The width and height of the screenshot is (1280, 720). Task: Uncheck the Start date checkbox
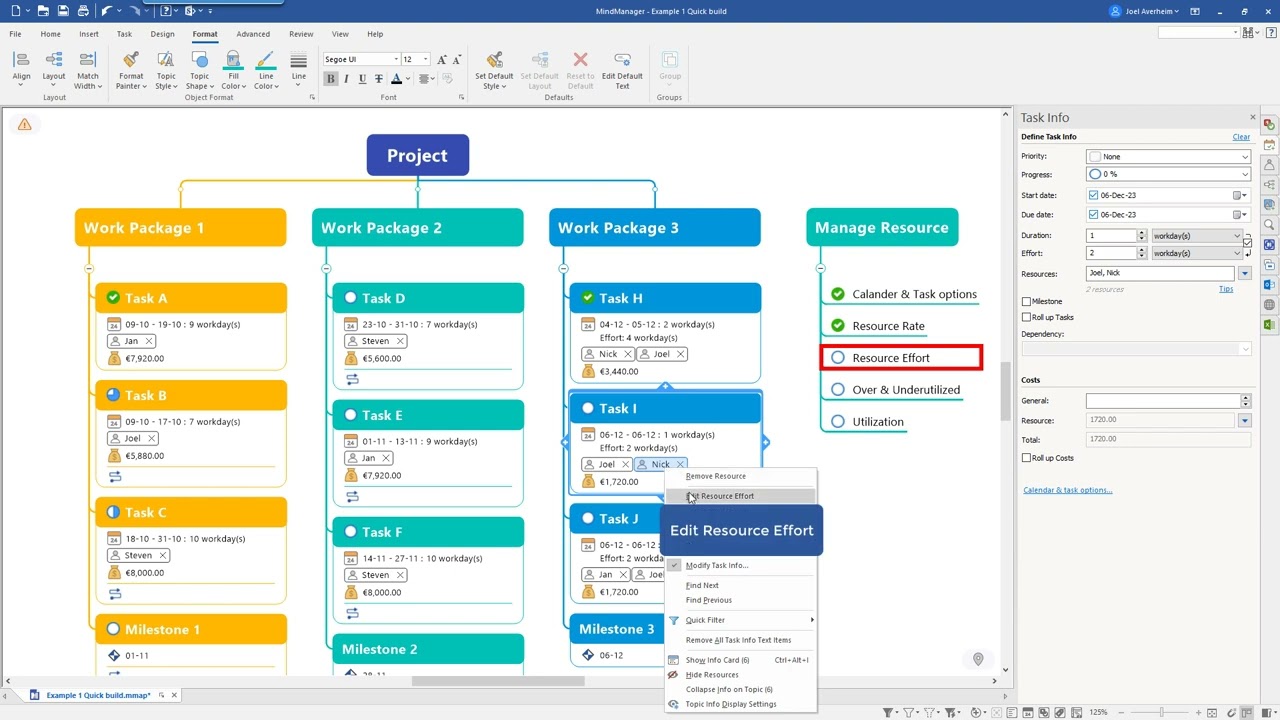(1093, 195)
